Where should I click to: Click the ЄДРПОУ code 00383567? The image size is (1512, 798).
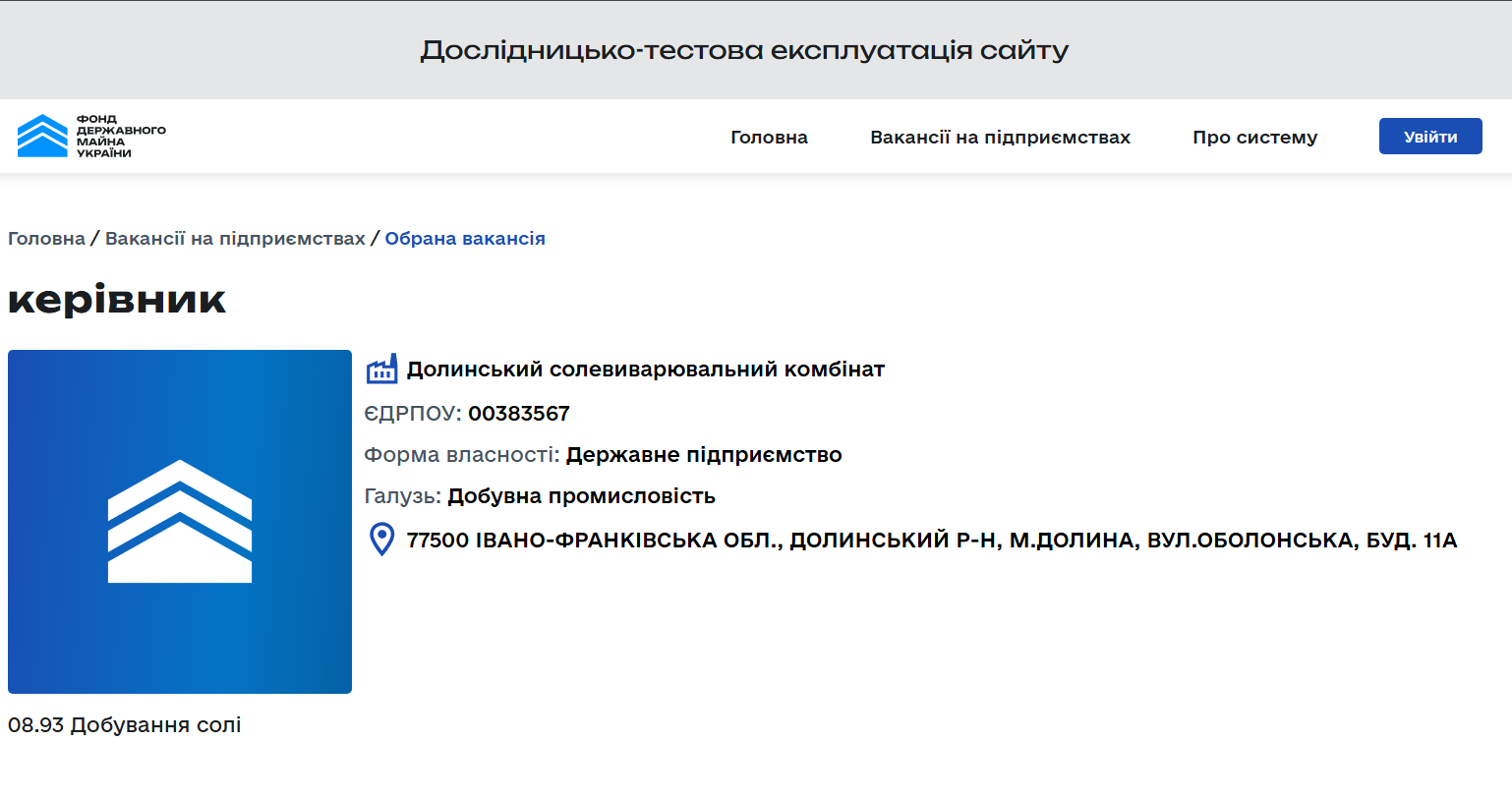point(519,414)
